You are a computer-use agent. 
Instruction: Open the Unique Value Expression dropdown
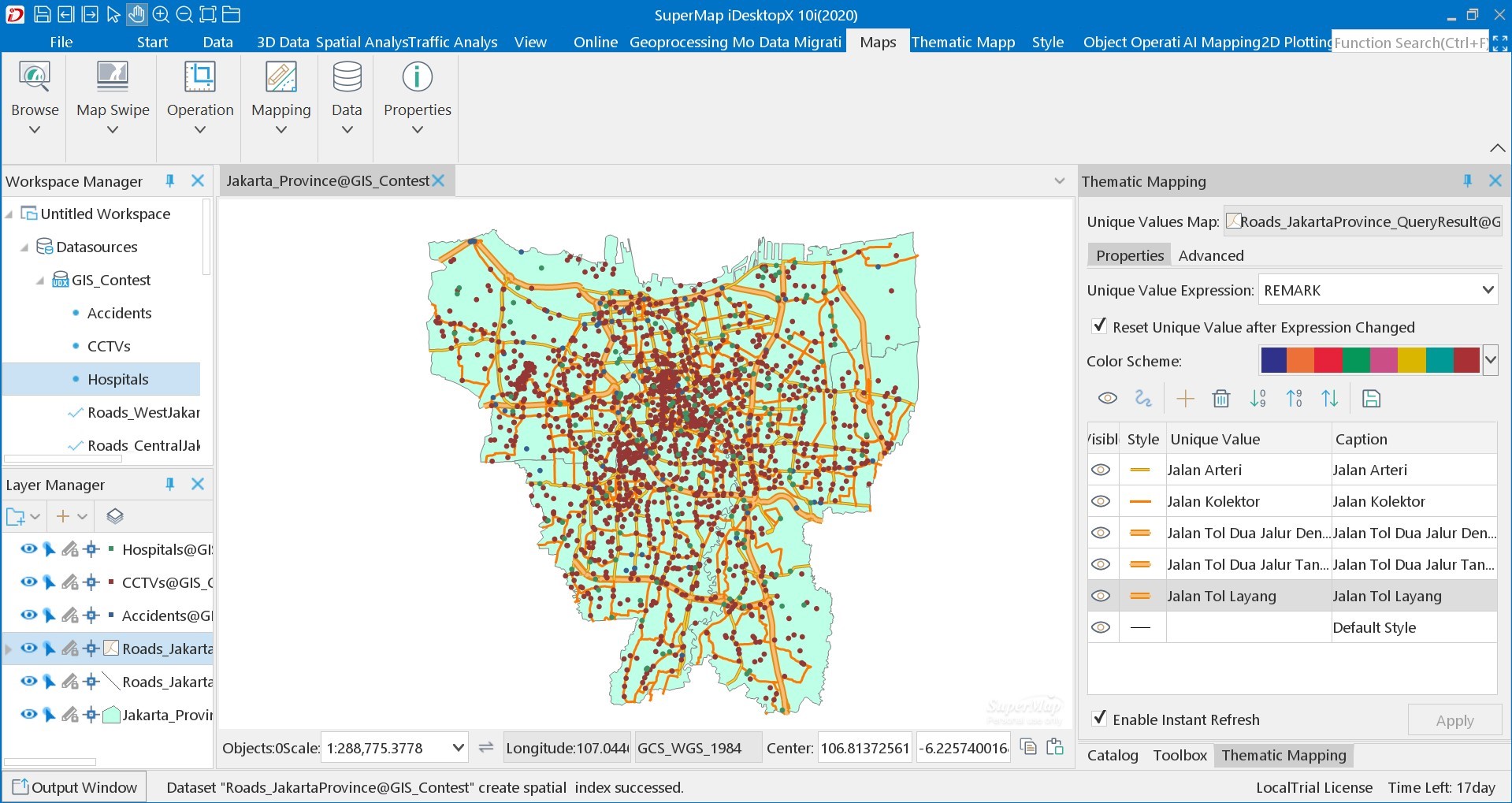(1488, 290)
